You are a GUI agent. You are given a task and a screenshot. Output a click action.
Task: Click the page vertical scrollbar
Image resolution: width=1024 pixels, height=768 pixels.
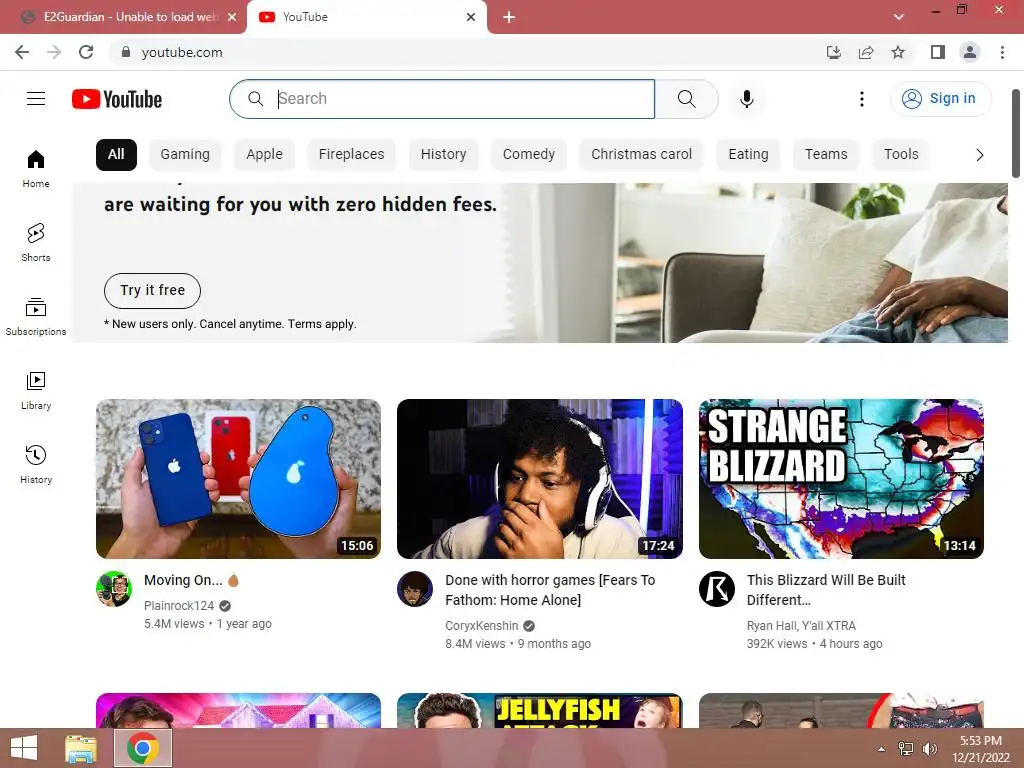pos(1016,134)
